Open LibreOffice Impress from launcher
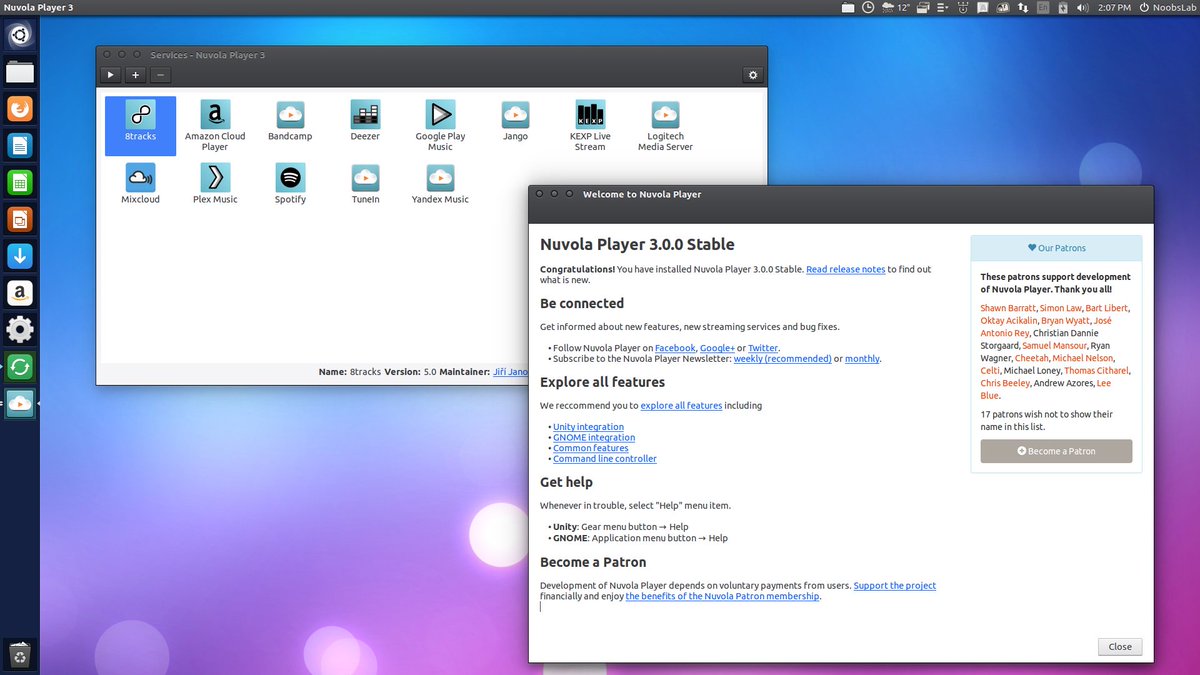 20,219
